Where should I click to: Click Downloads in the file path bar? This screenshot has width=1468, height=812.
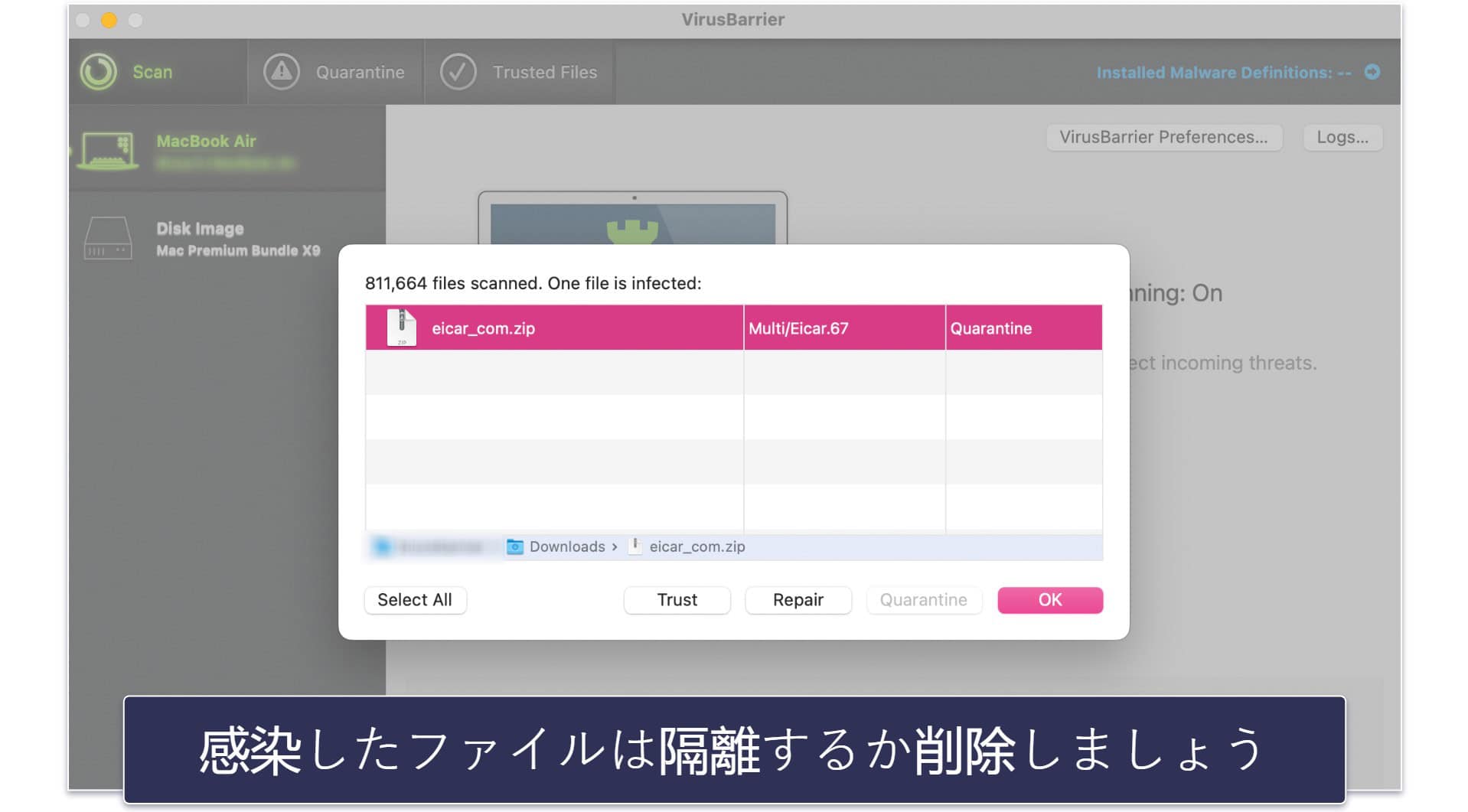tap(567, 546)
